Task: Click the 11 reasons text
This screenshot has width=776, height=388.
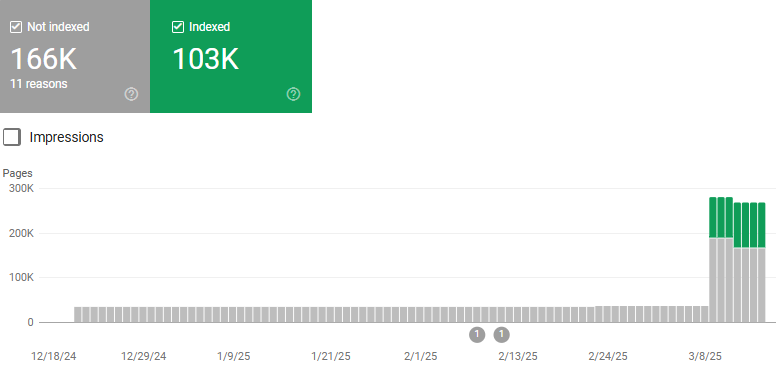Action: click(39, 84)
